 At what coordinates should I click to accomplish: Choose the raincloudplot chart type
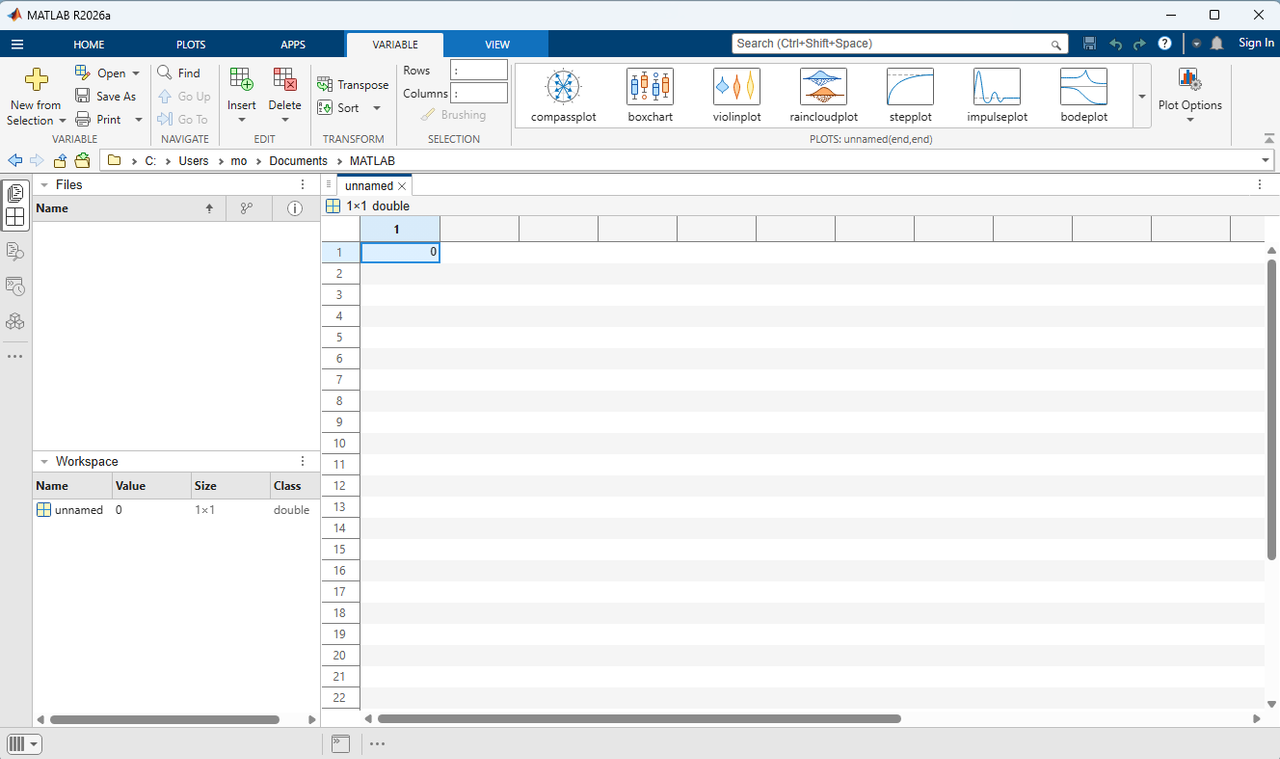824,96
